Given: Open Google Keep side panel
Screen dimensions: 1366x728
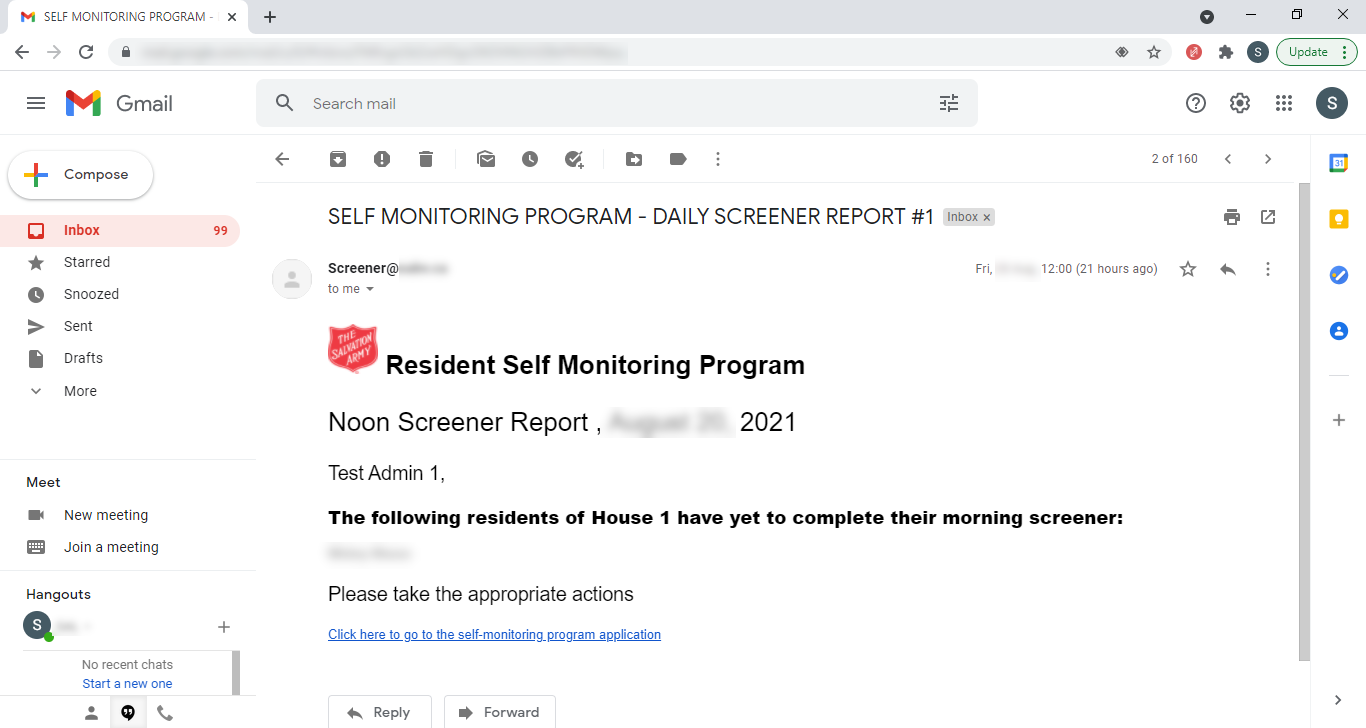Looking at the screenshot, I should click(1339, 219).
